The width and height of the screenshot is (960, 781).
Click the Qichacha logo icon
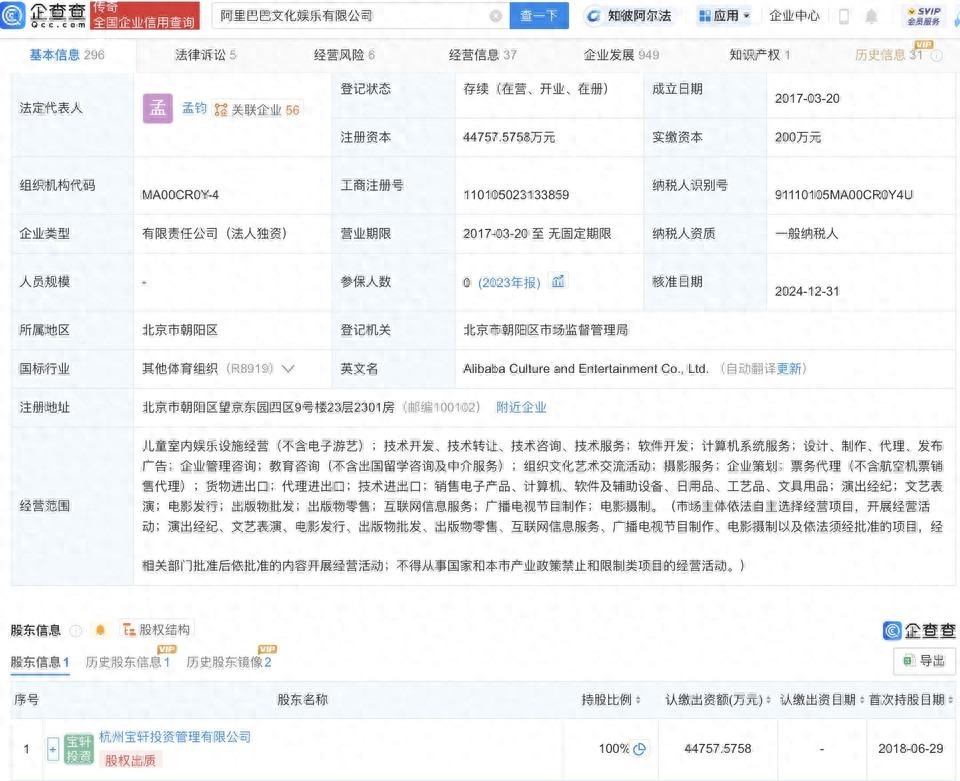coord(13,15)
